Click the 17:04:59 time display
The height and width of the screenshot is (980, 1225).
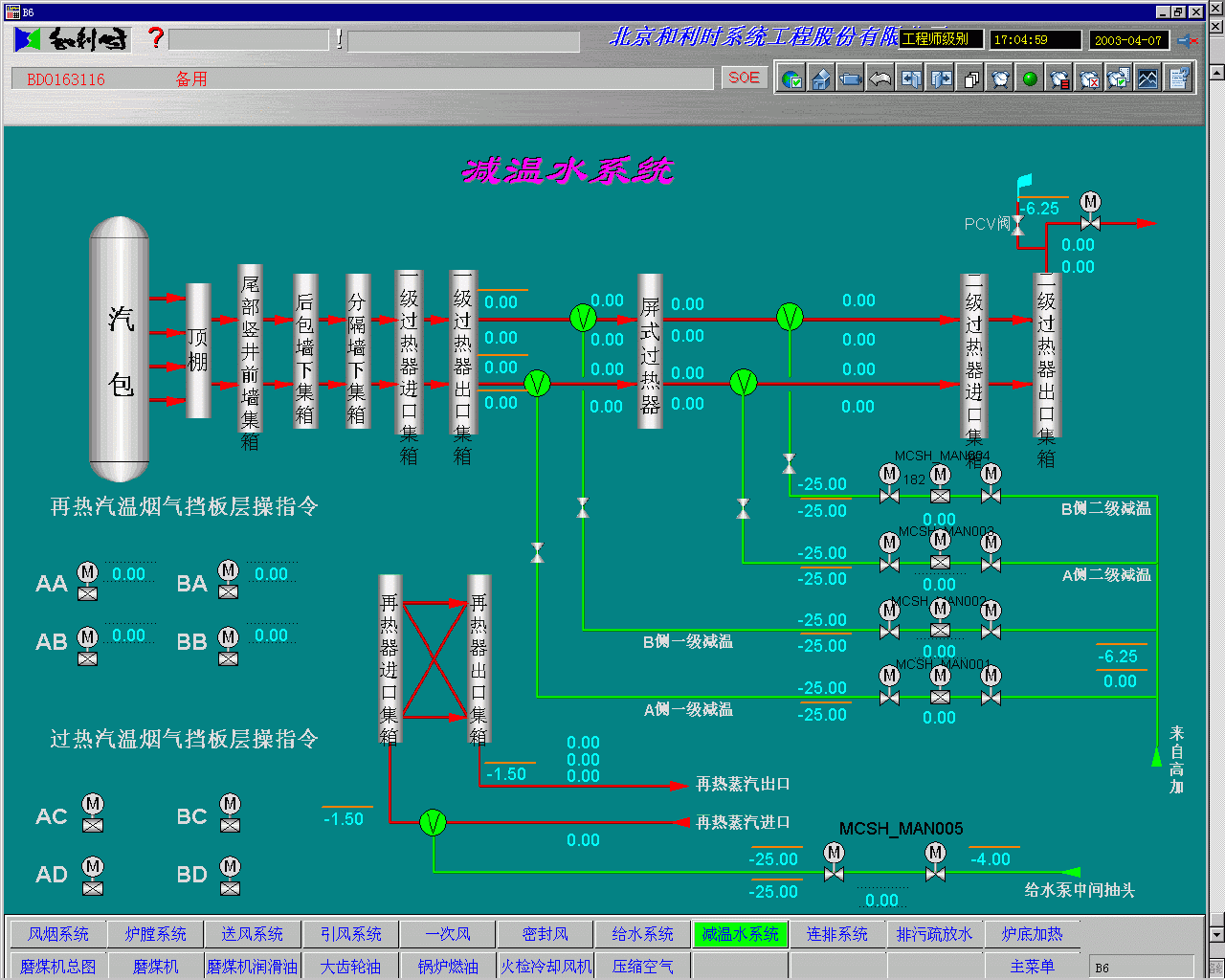[x=1036, y=40]
